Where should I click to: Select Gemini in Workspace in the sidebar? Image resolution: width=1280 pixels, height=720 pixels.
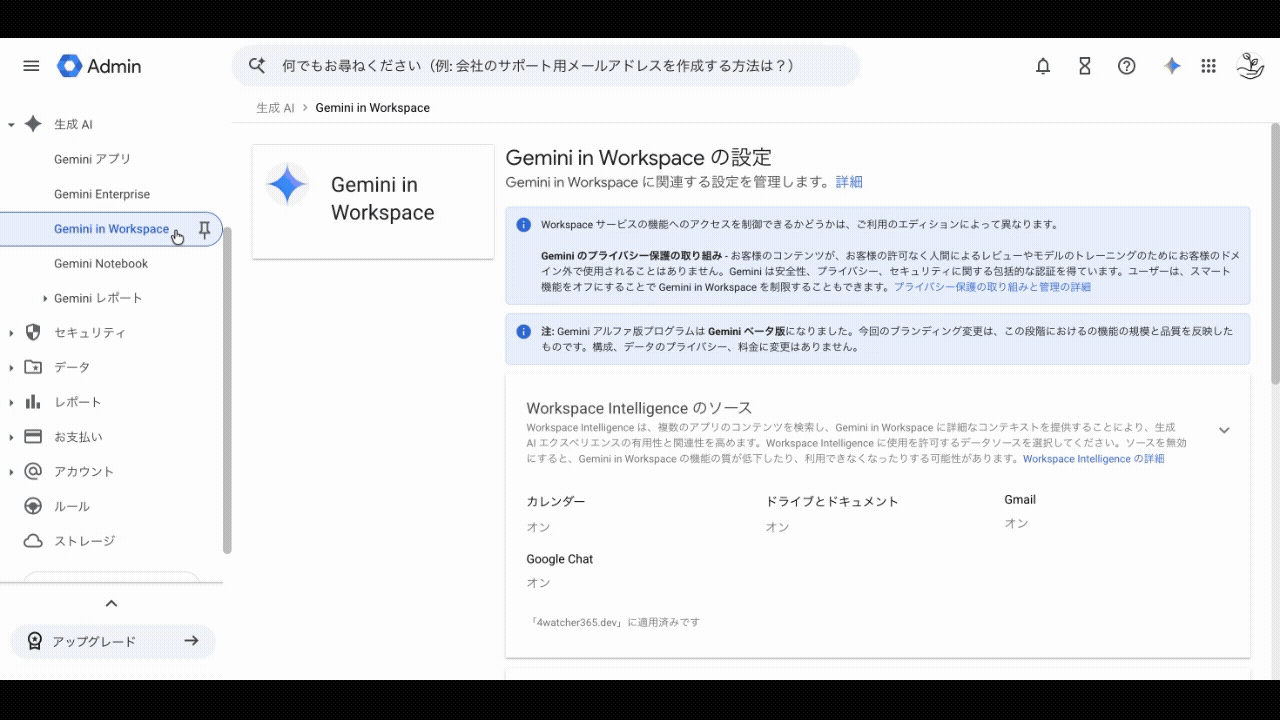[111, 229]
